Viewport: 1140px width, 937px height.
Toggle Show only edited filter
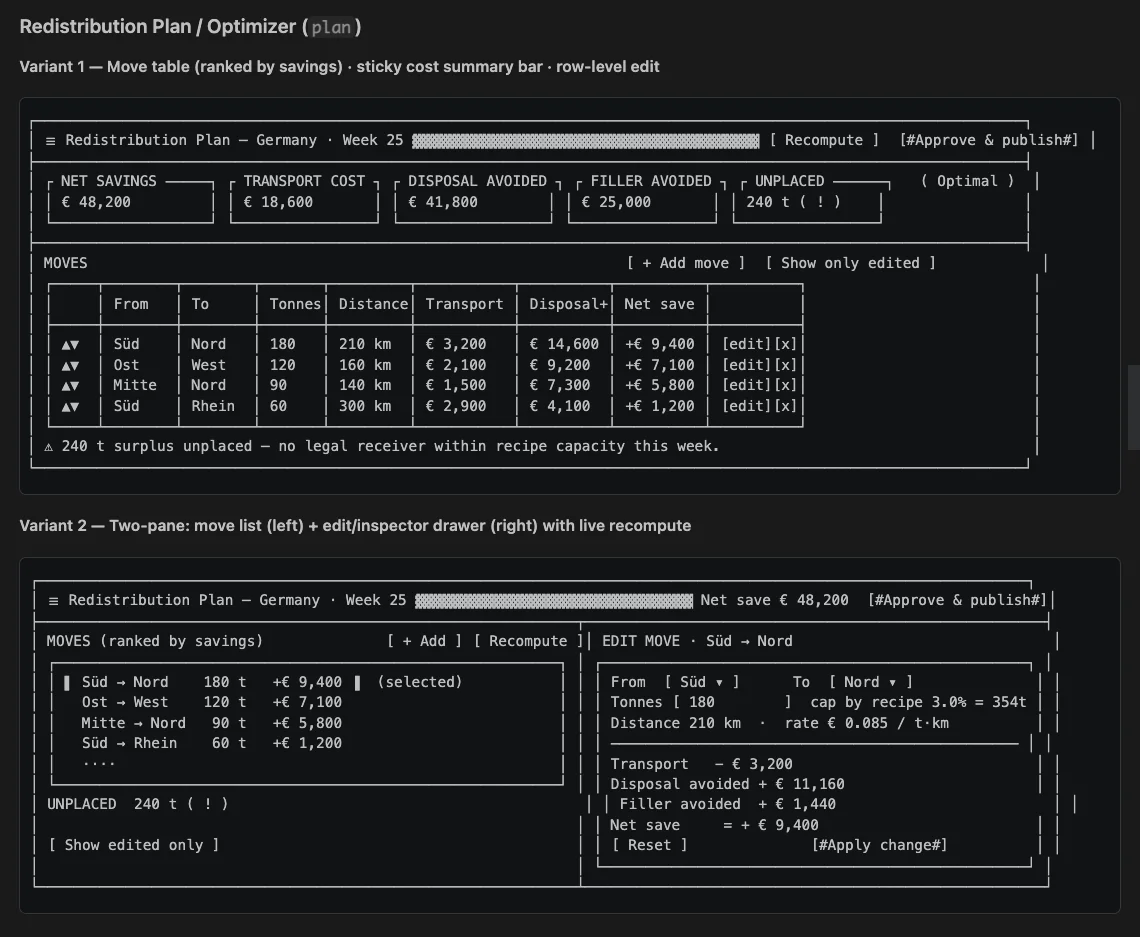pos(850,263)
